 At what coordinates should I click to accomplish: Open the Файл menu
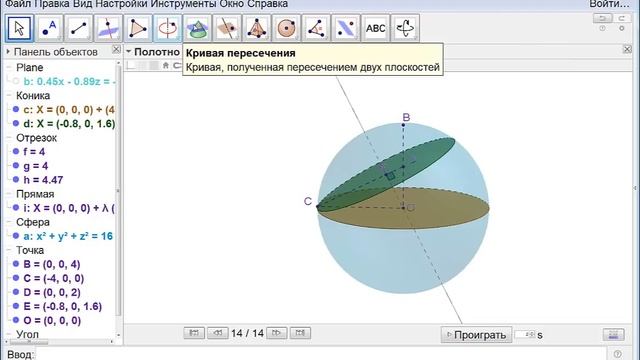pos(18,4)
